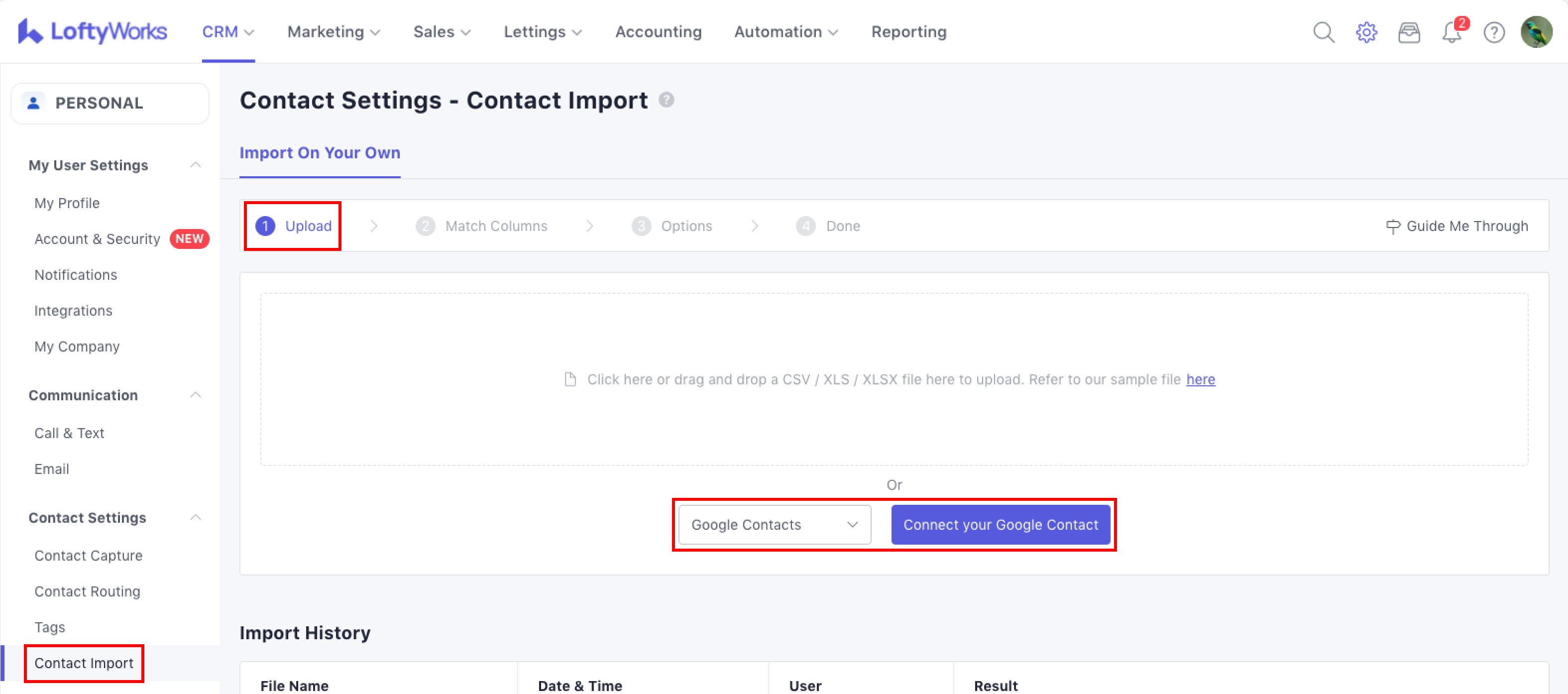Select the Import On Your Own tab
This screenshot has width=1568, height=694.
320,153
